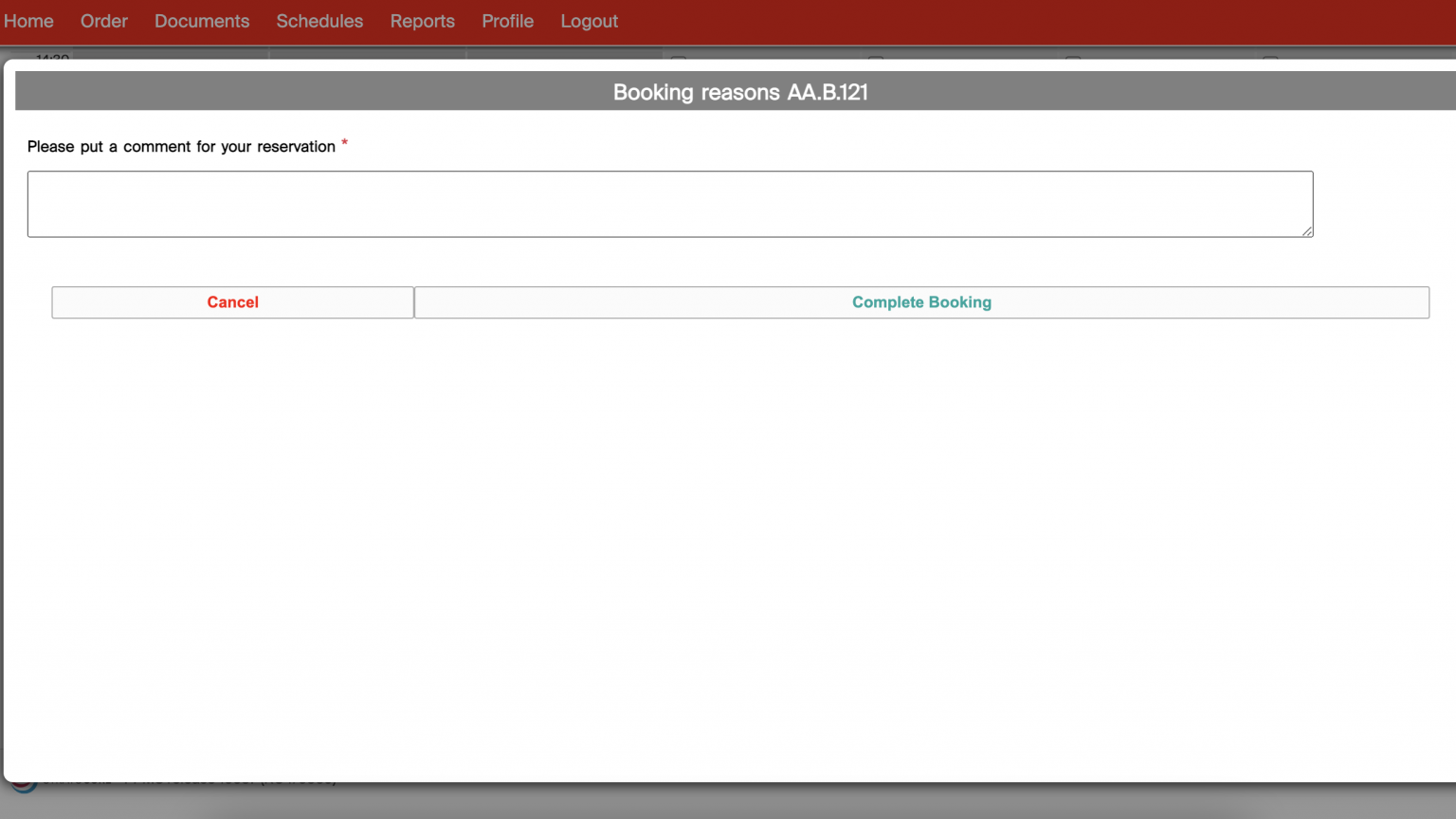This screenshot has height=819, width=1456.
Task: Click the 'Please put a comment' label
Action: [x=181, y=147]
